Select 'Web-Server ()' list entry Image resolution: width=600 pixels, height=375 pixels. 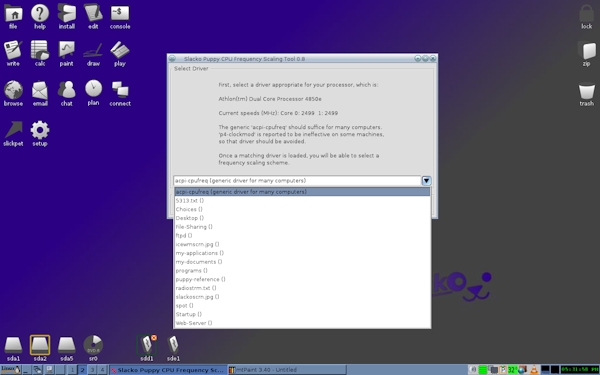click(x=302, y=323)
